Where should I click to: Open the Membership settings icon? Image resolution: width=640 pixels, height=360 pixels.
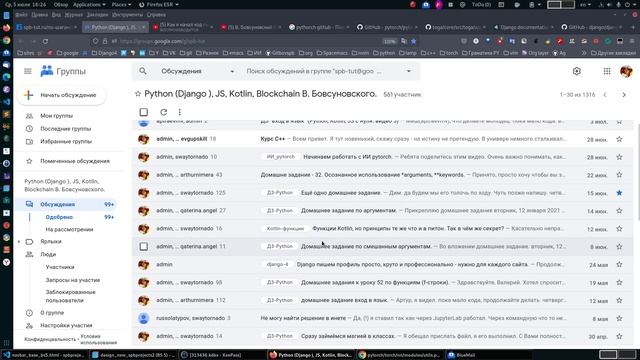pyautogui.click(x=29, y=326)
